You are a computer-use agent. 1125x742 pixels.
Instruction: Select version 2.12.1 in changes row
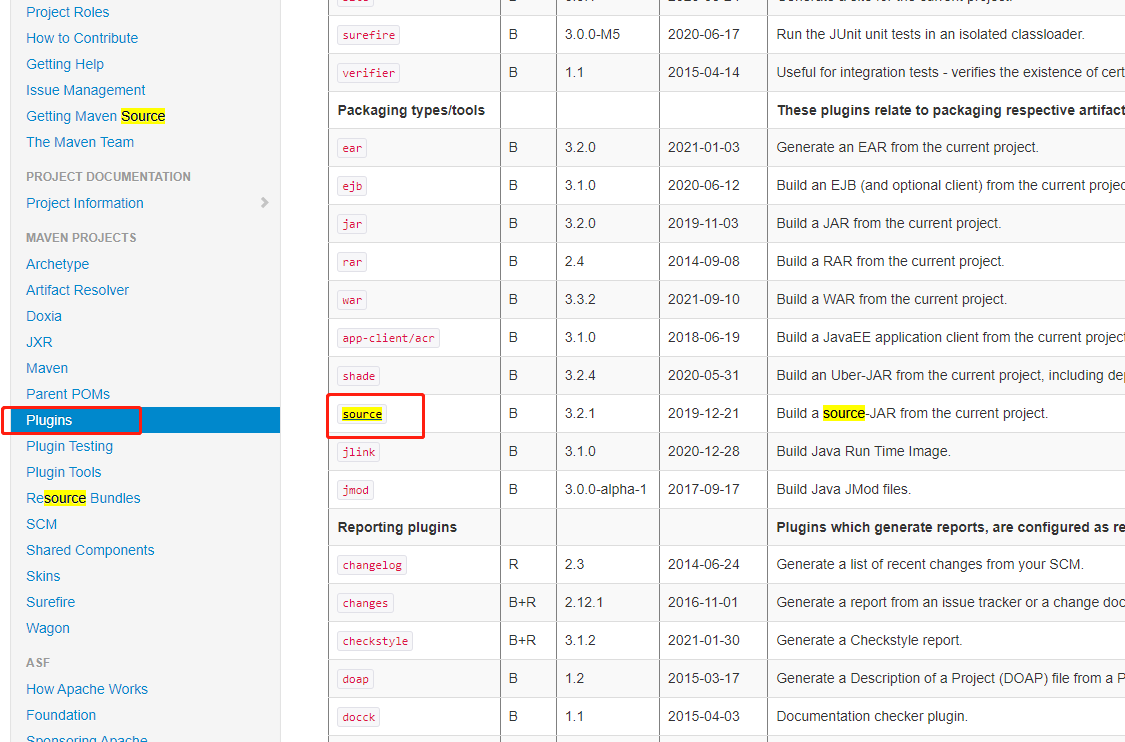point(584,603)
